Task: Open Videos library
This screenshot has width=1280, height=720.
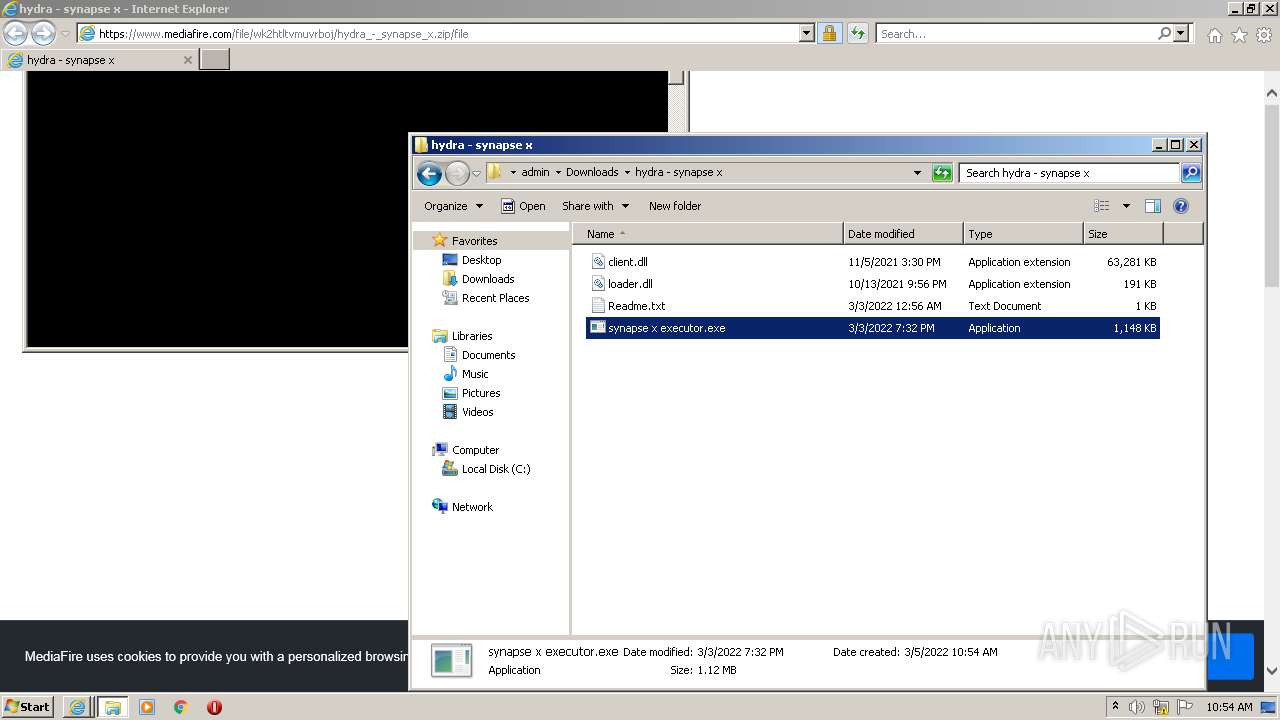Action: (477, 412)
